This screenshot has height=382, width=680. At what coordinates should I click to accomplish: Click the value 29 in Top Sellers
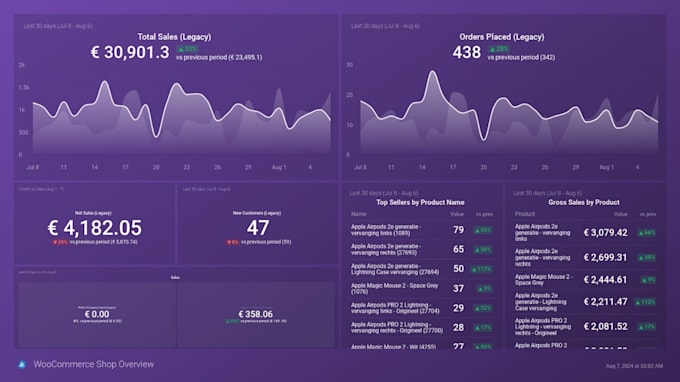click(x=458, y=308)
